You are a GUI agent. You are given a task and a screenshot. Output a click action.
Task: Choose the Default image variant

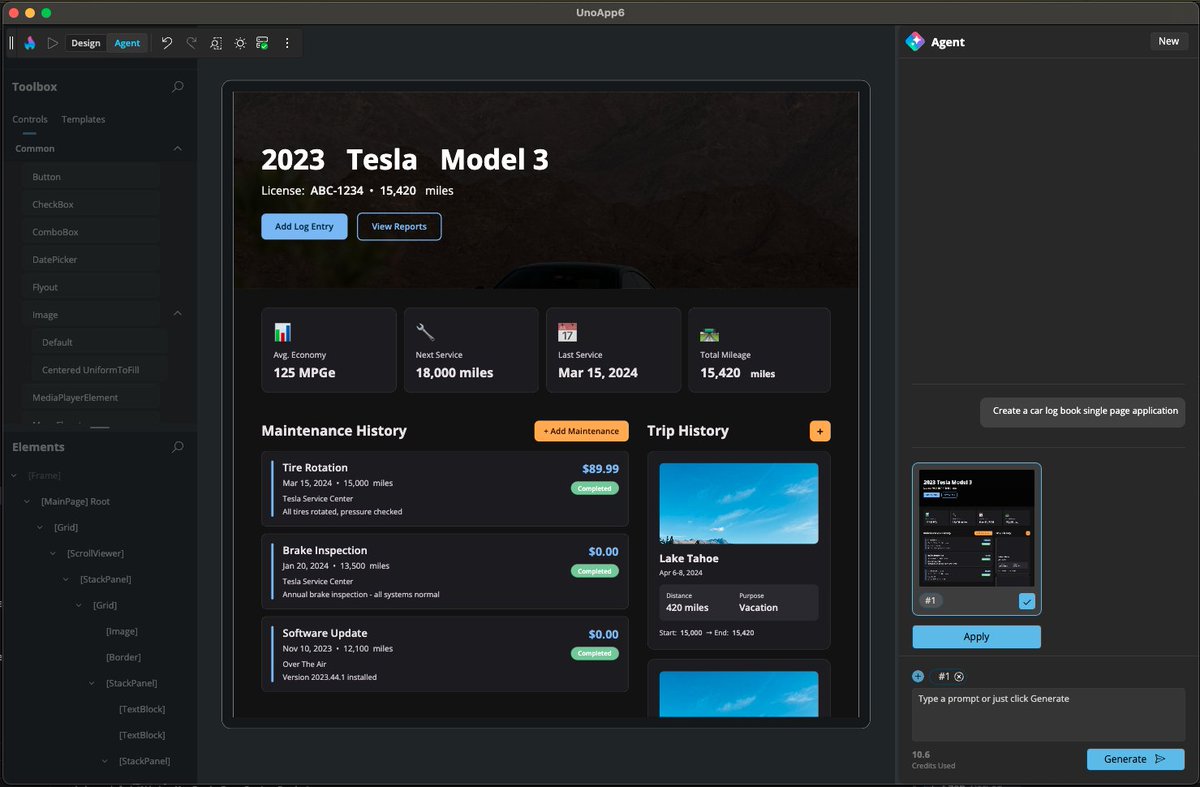tap(98, 342)
